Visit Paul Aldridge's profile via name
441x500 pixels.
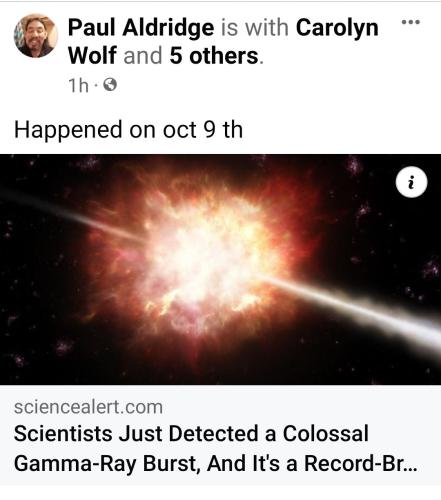pyautogui.click(x=141, y=27)
